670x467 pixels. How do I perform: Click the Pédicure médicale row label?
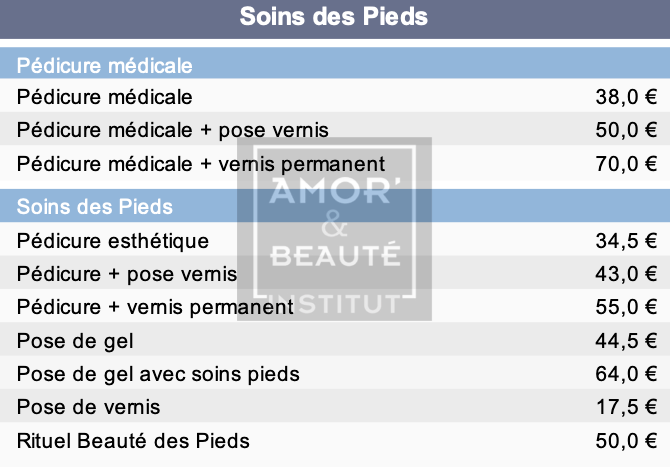click(x=104, y=97)
